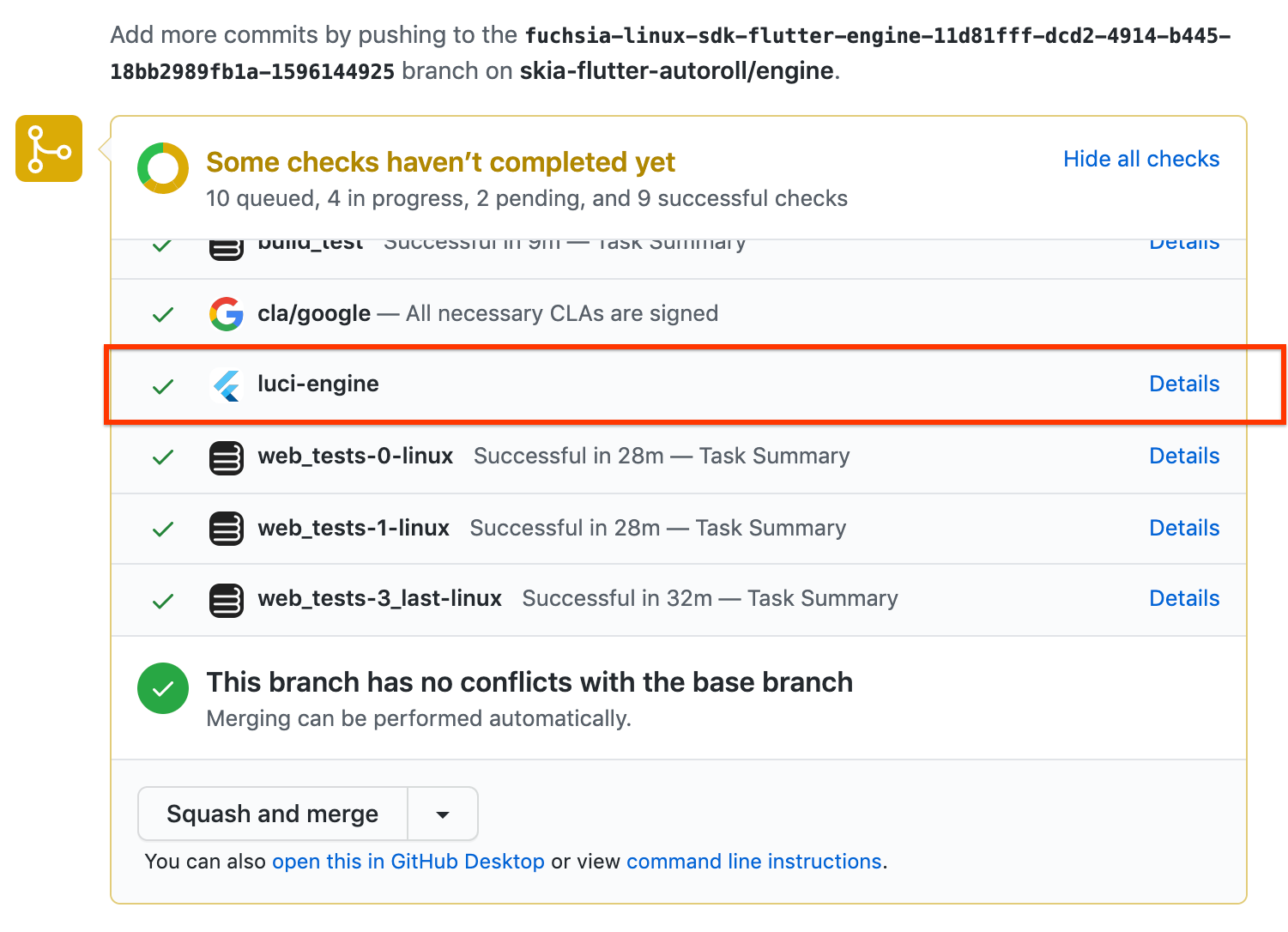This screenshot has width=1288, height=932.
Task: Click Details for the luci-engine check
Action: click(x=1184, y=384)
